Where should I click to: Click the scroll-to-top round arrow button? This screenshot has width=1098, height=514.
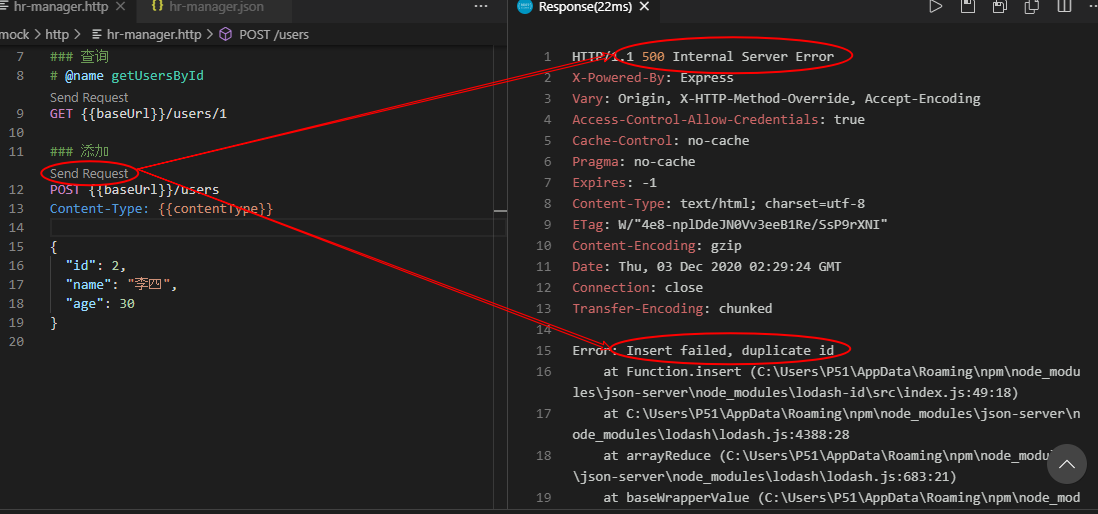[1066, 464]
